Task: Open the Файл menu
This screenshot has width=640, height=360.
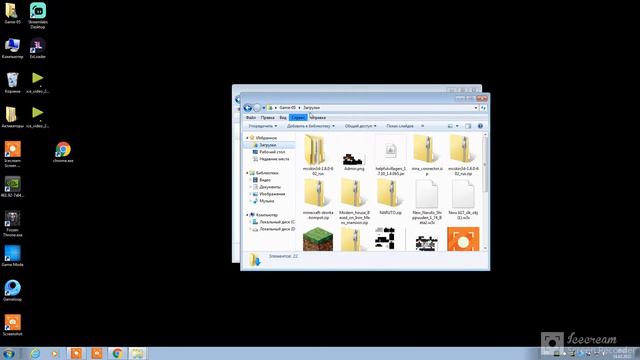Action: coord(251,118)
